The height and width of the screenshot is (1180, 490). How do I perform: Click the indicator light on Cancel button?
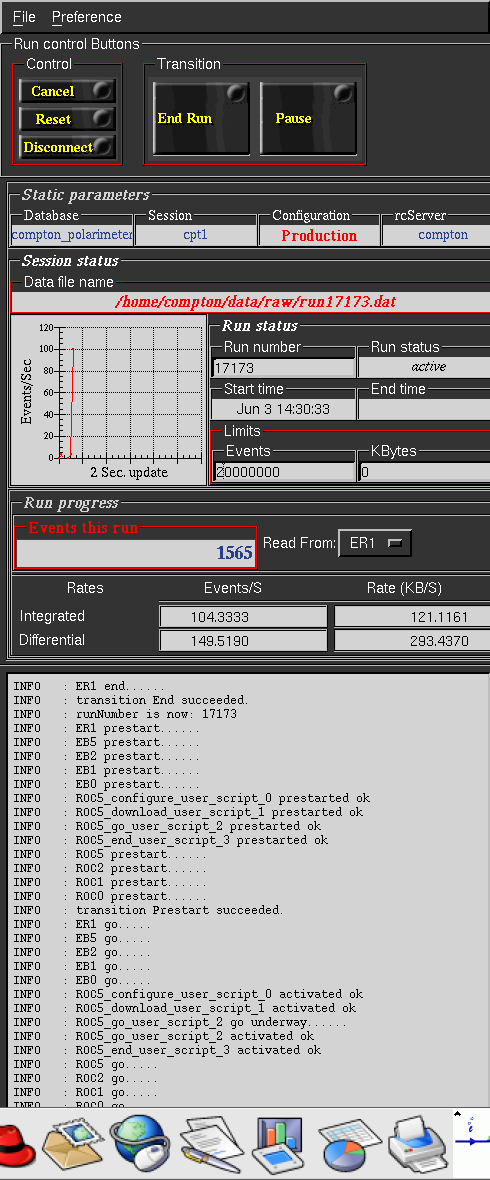tap(102, 91)
